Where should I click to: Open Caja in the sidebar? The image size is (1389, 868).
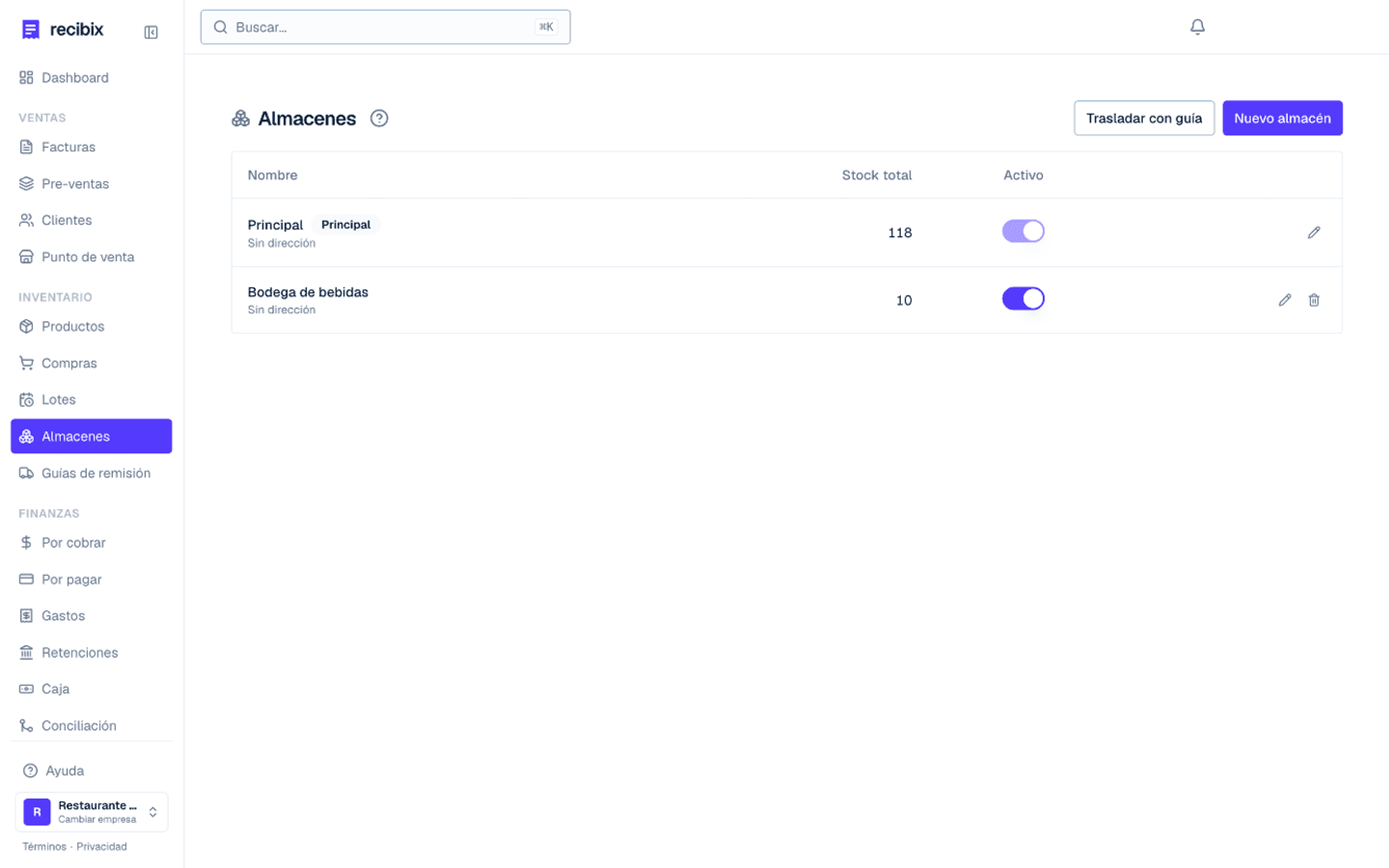click(92, 689)
